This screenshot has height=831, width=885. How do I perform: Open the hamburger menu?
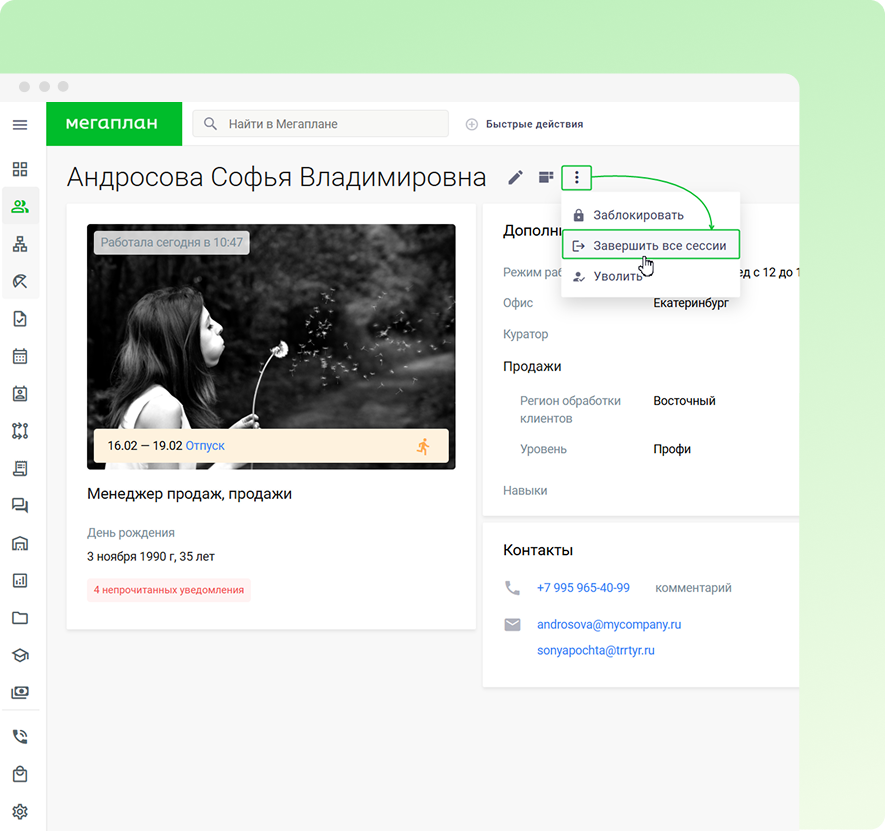pyautogui.click(x=20, y=124)
